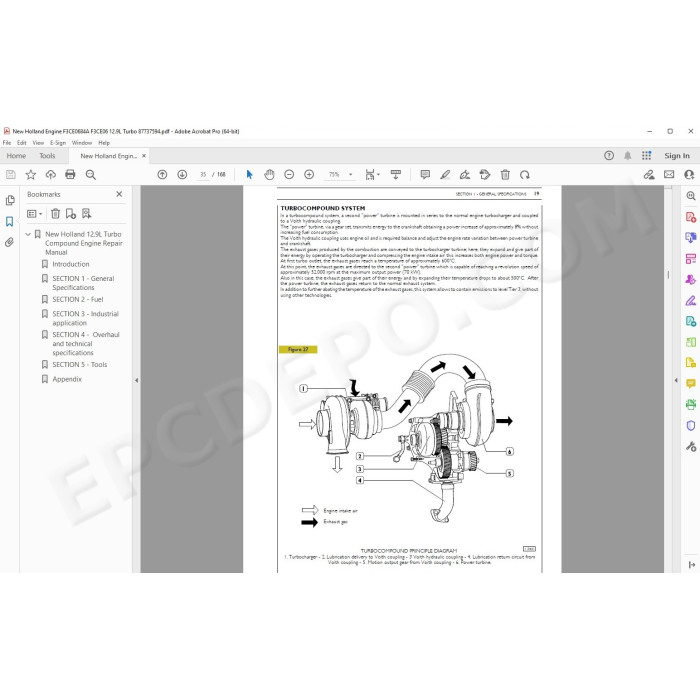700x700 pixels.
Task: Open the page thumbnails panel icon
Action: pyautogui.click(x=10, y=200)
